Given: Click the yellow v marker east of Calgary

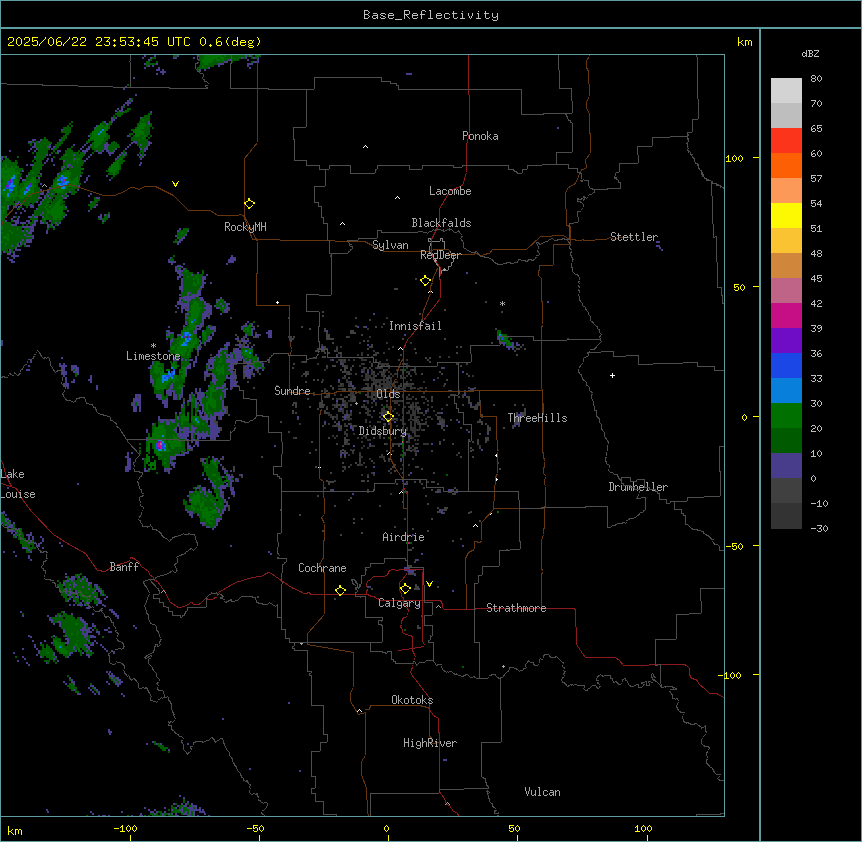Looking at the screenshot, I should click(x=429, y=584).
